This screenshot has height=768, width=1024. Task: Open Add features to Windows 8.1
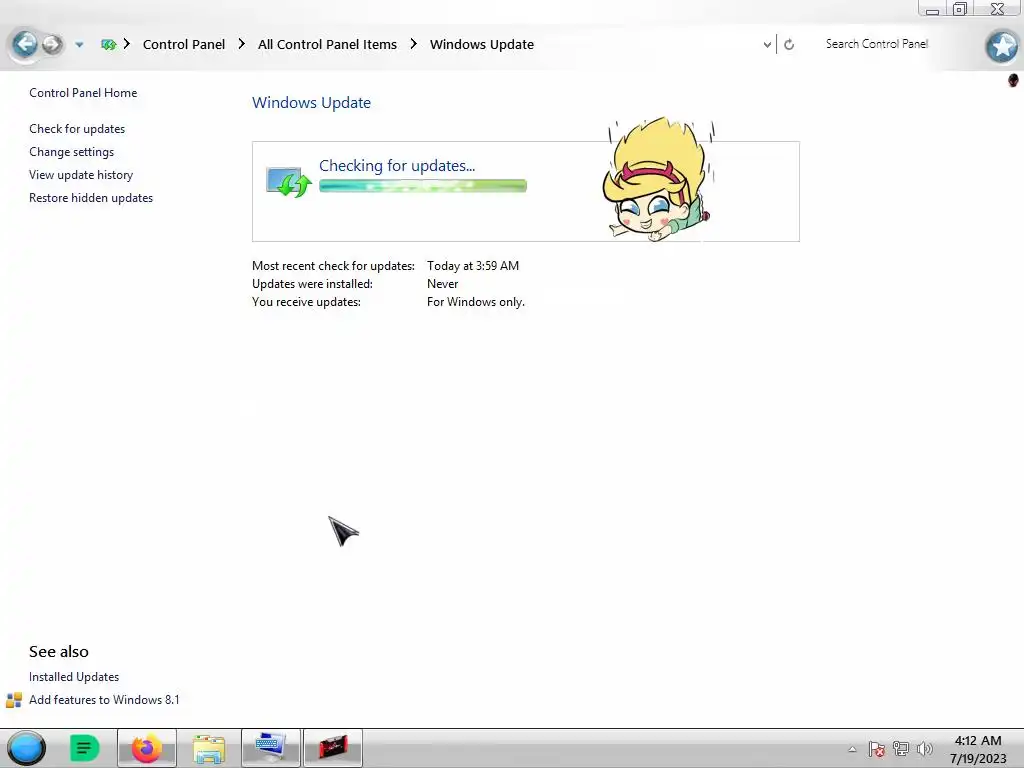pos(104,699)
